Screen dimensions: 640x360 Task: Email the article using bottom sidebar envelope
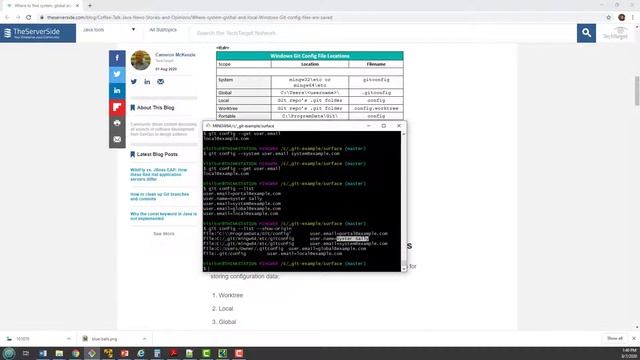[117, 140]
